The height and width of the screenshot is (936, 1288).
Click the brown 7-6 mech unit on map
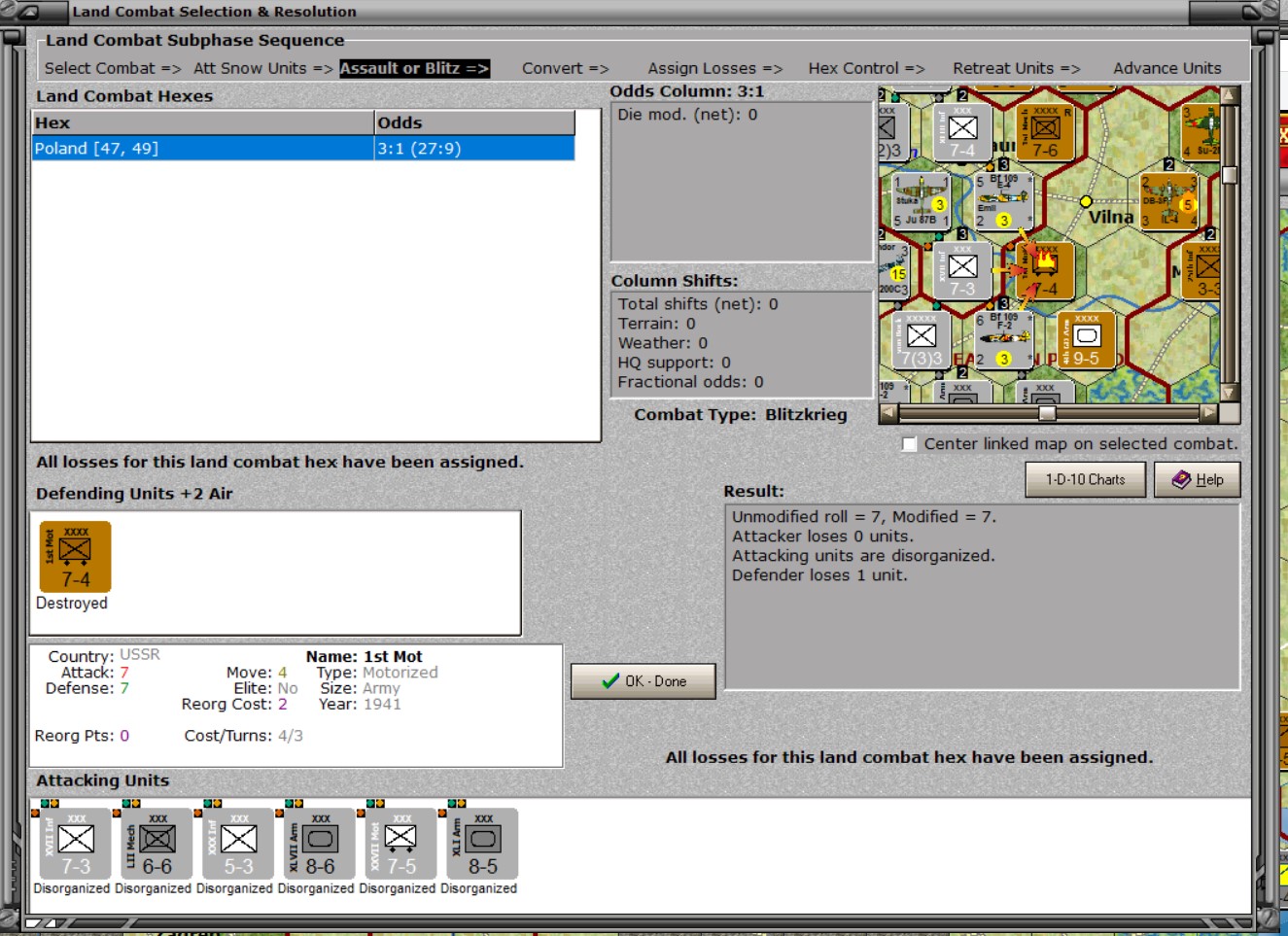pyautogui.click(x=1045, y=132)
